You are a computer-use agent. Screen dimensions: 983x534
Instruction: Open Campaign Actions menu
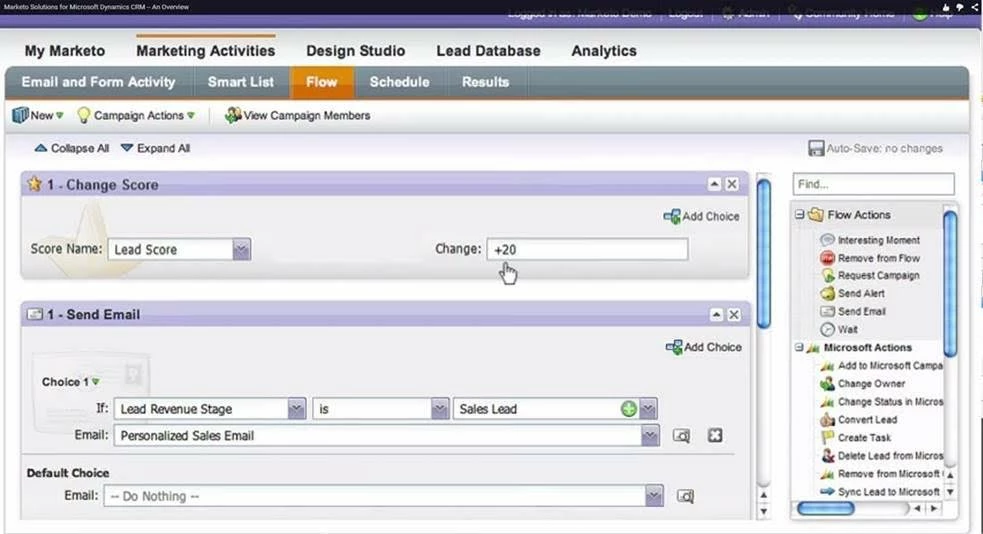pyautogui.click(x=135, y=115)
